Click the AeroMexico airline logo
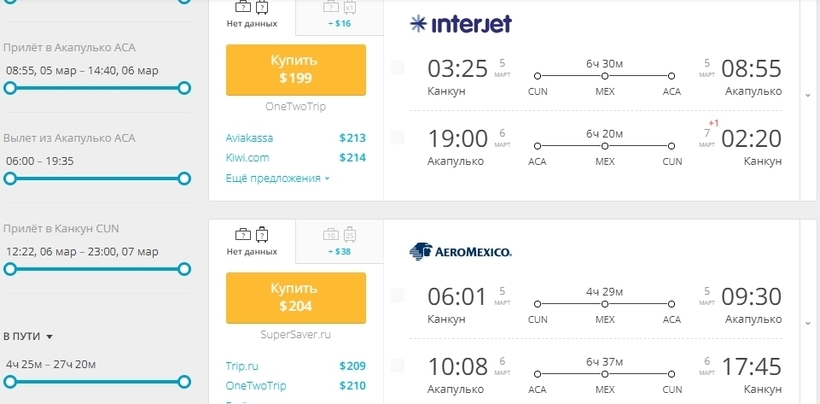This screenshot has width=820, height=404. click(460, 252)
